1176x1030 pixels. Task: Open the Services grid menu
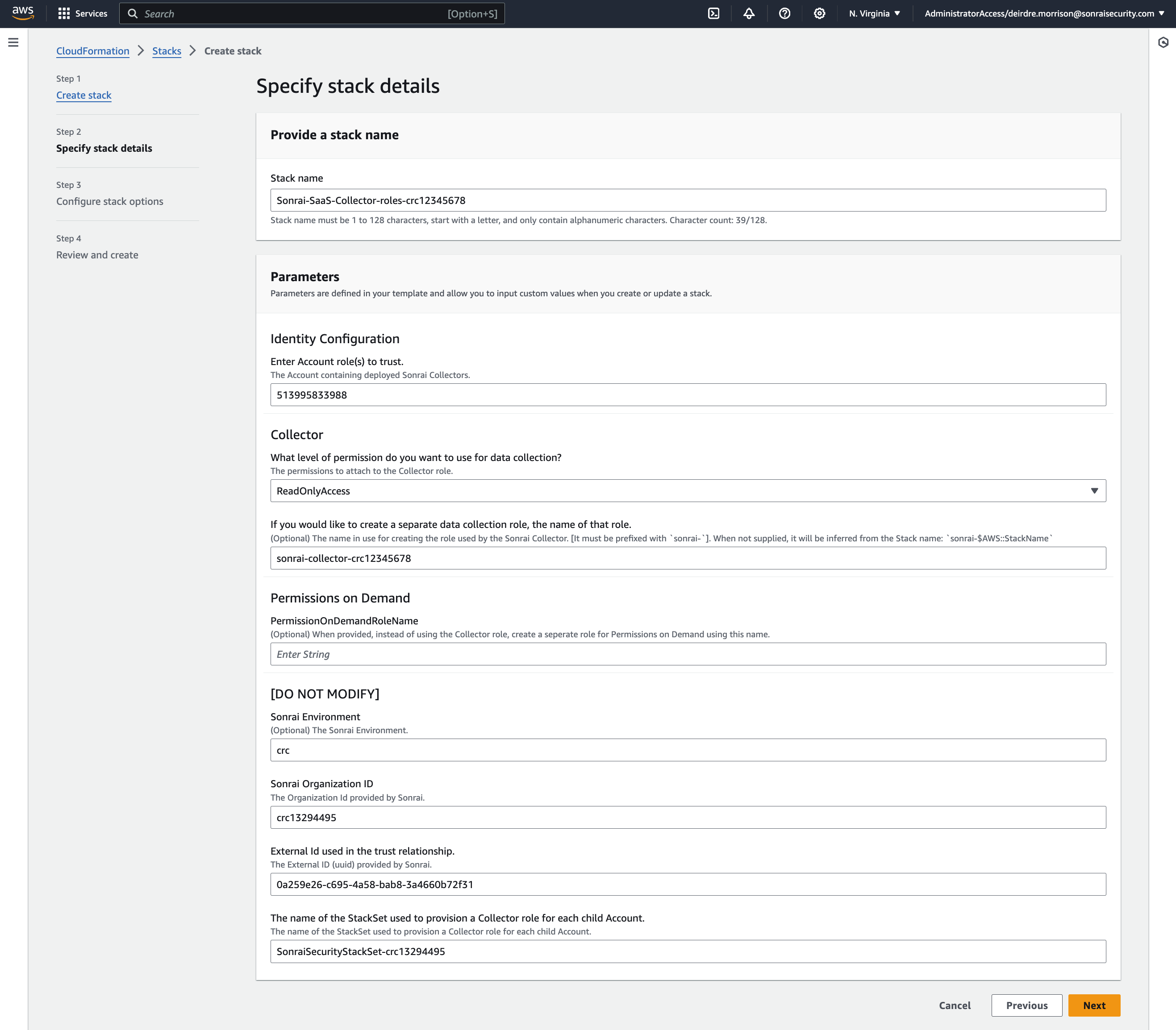coord(64,13)
